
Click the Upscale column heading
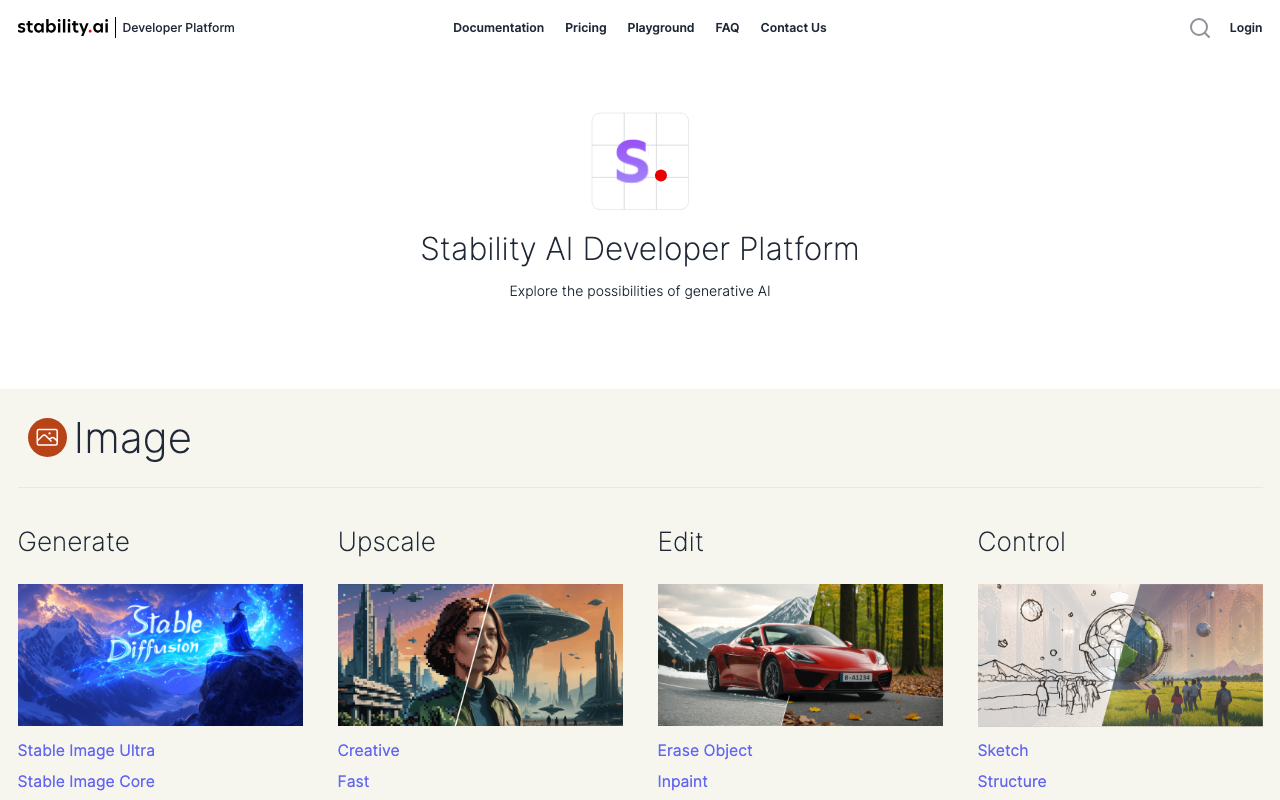pos(387,543)
